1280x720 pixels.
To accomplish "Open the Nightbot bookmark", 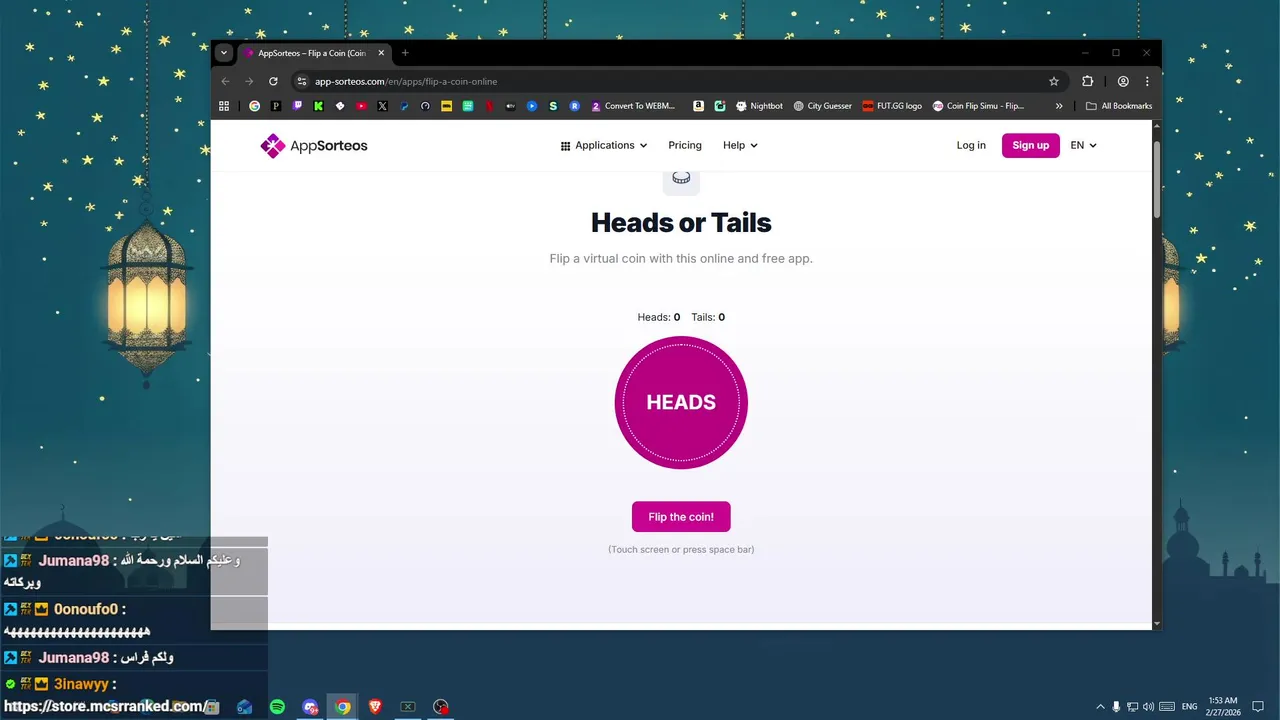I will point(759,105).
